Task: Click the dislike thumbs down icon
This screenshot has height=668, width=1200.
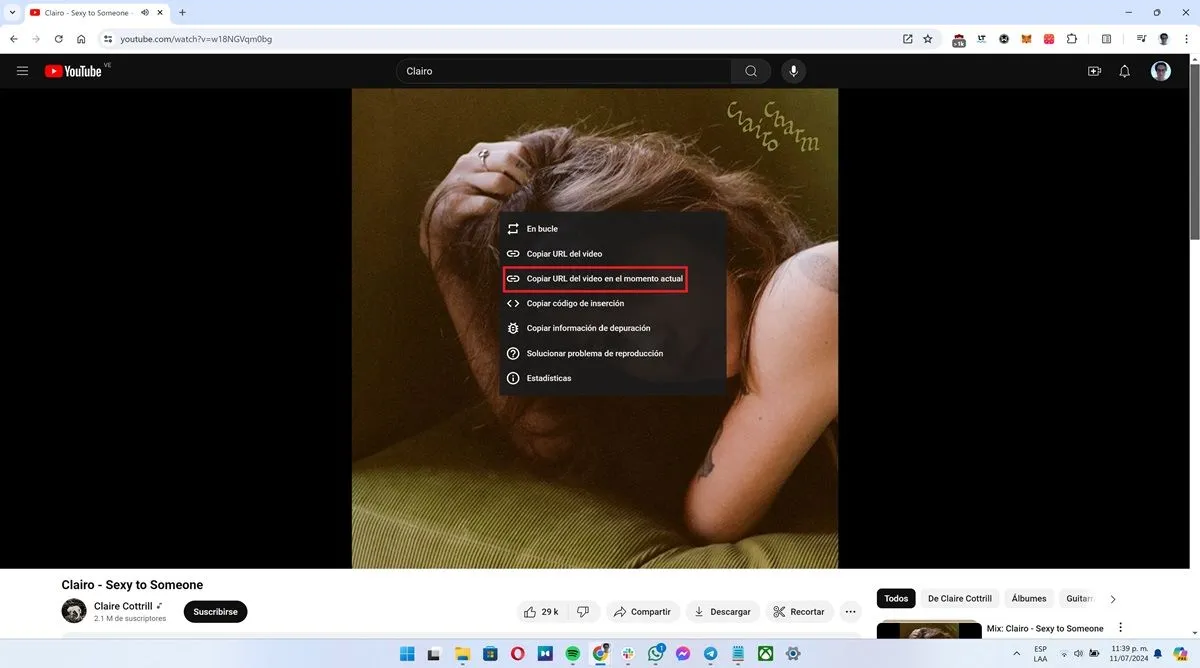Action: (x=583, y=611)
